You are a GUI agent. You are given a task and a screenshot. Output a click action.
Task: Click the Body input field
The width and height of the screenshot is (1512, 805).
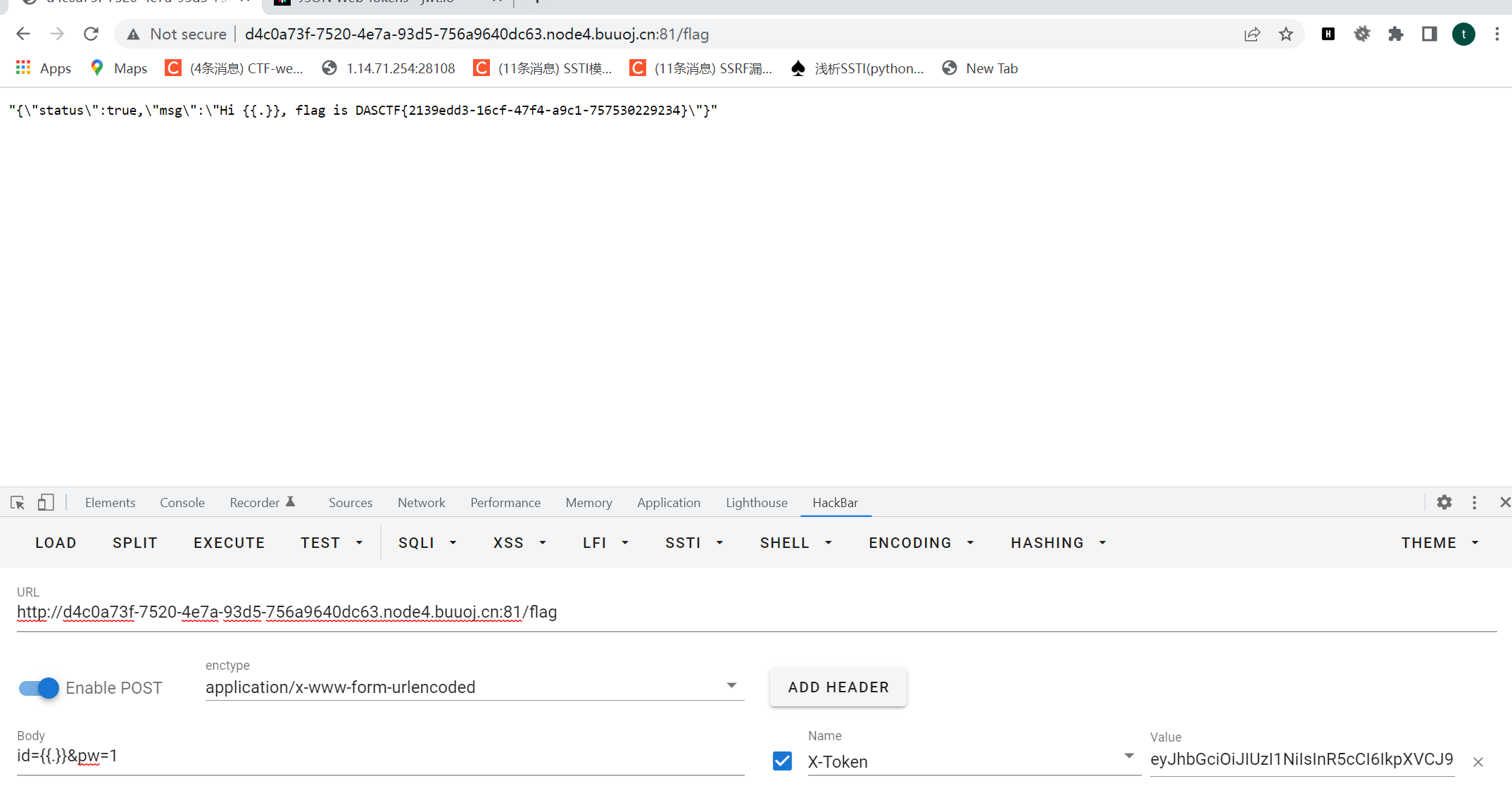click(380, 756)
